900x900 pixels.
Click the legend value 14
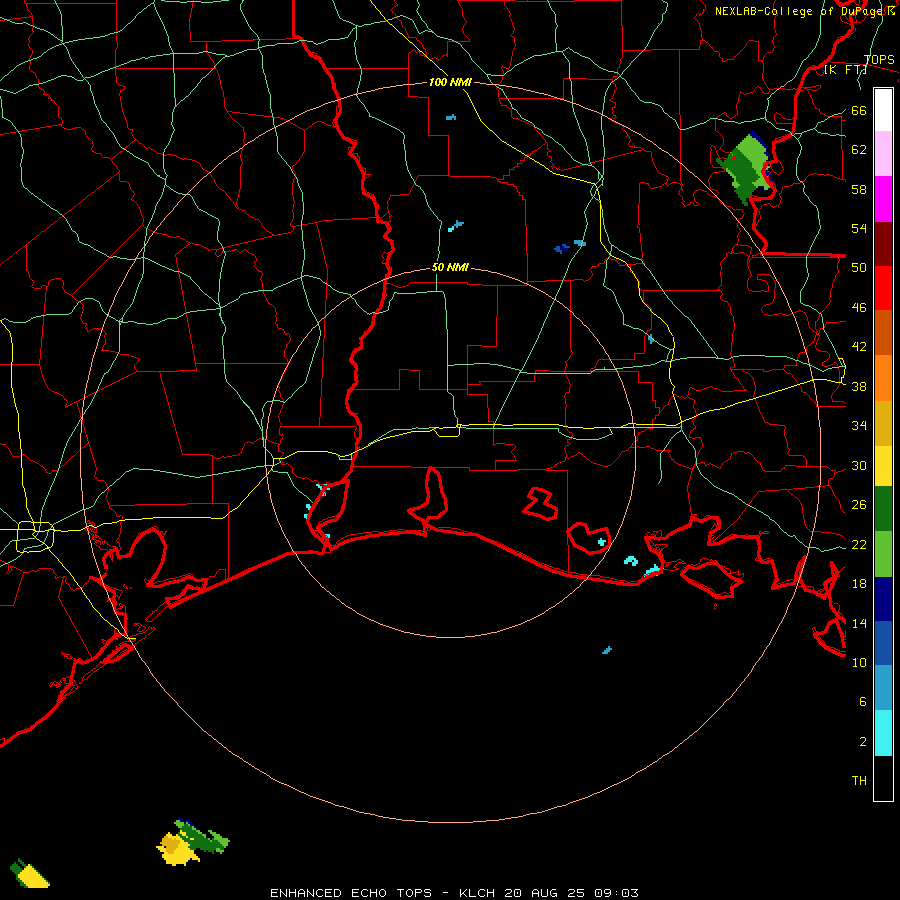point(859,623)
